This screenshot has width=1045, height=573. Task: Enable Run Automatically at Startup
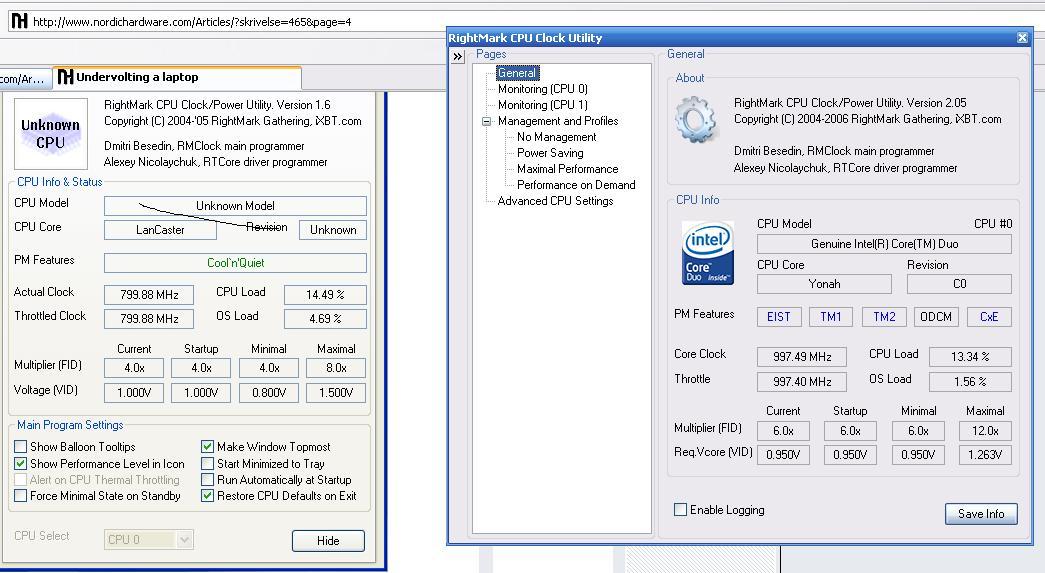click(207, 480)
